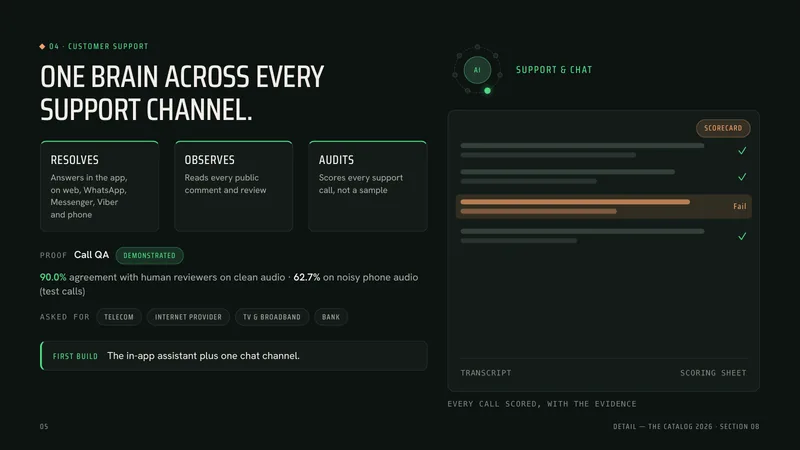The height and width of the screenshot is (450, 800).
Task: Click the 62.7% noisy audio figure
Action: (x=307, y=277)
